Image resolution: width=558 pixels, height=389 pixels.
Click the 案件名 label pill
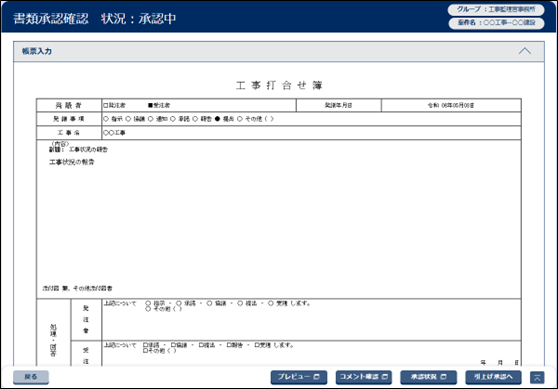pos(496,23)
